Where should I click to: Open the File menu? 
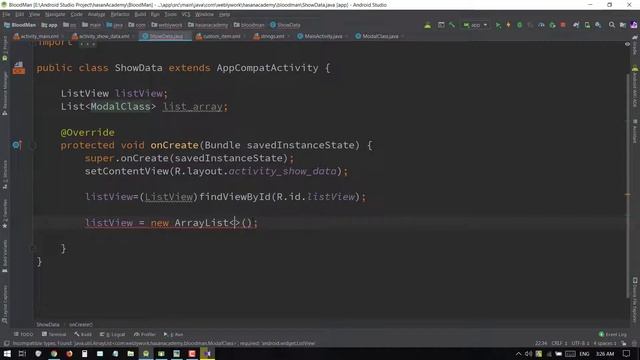tap(7, 14)
